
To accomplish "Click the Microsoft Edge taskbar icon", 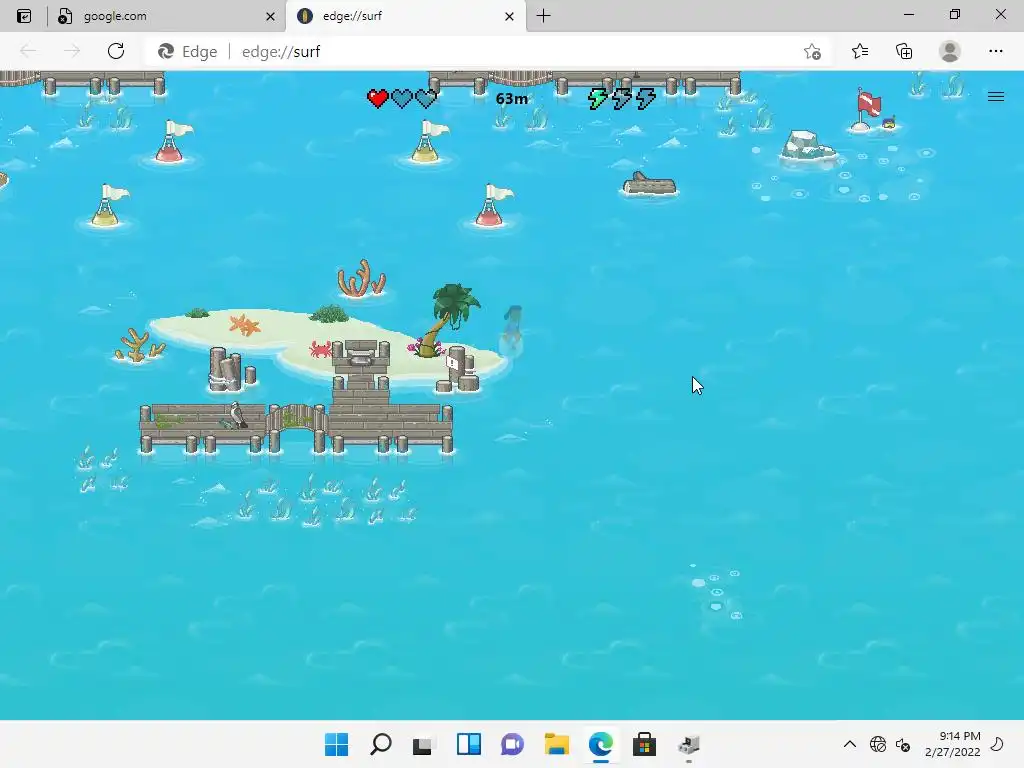I will [x=600, y=744].
